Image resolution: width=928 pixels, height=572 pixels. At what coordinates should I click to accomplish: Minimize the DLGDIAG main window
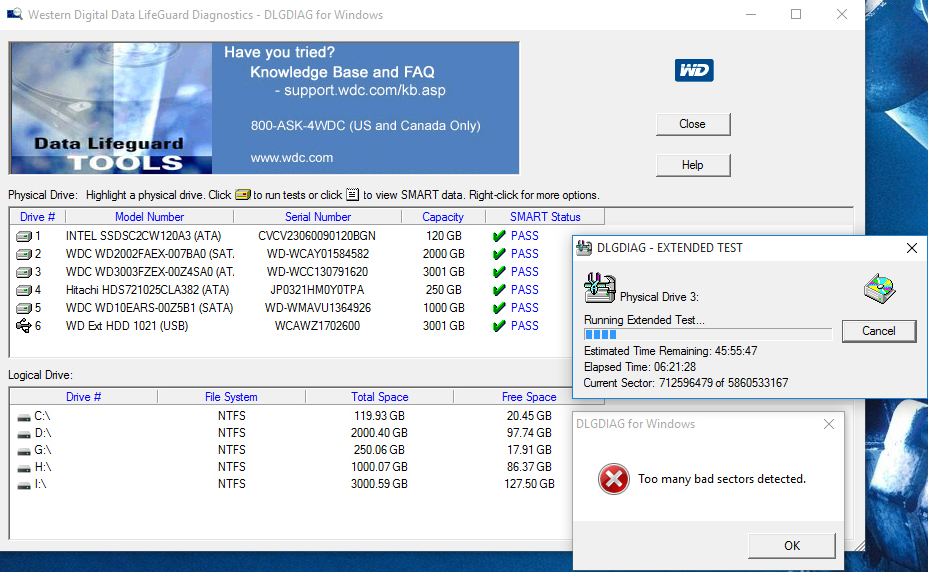pyautogui.click(x=751, y=14)
